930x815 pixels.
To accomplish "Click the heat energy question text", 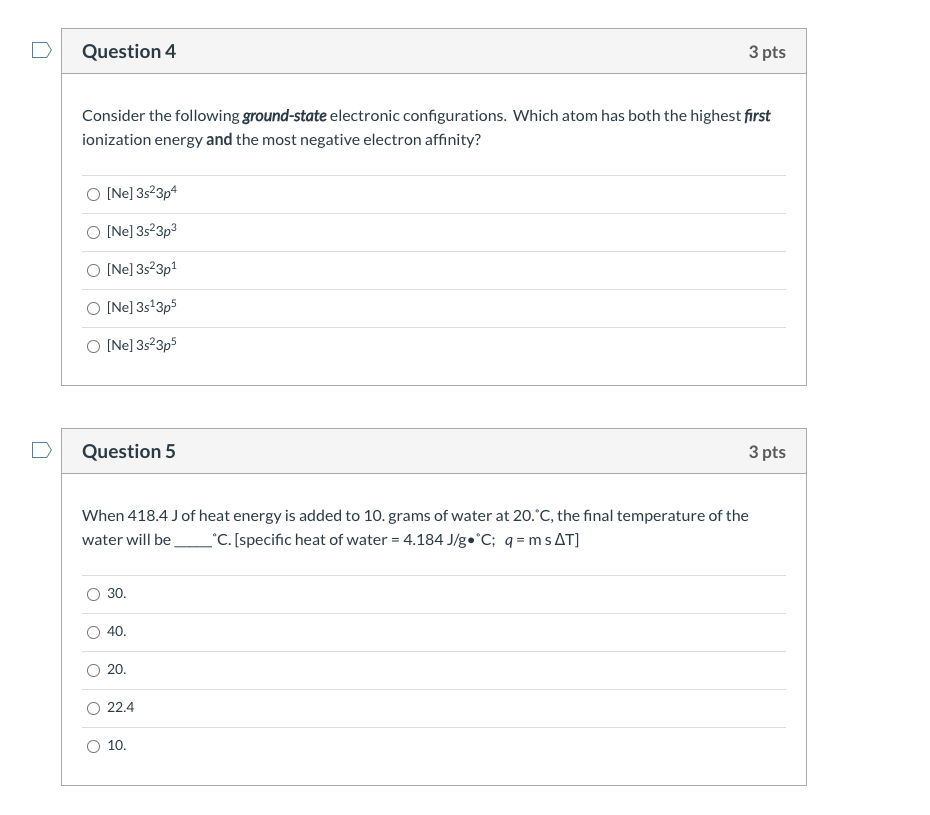I will coord(415,527).
